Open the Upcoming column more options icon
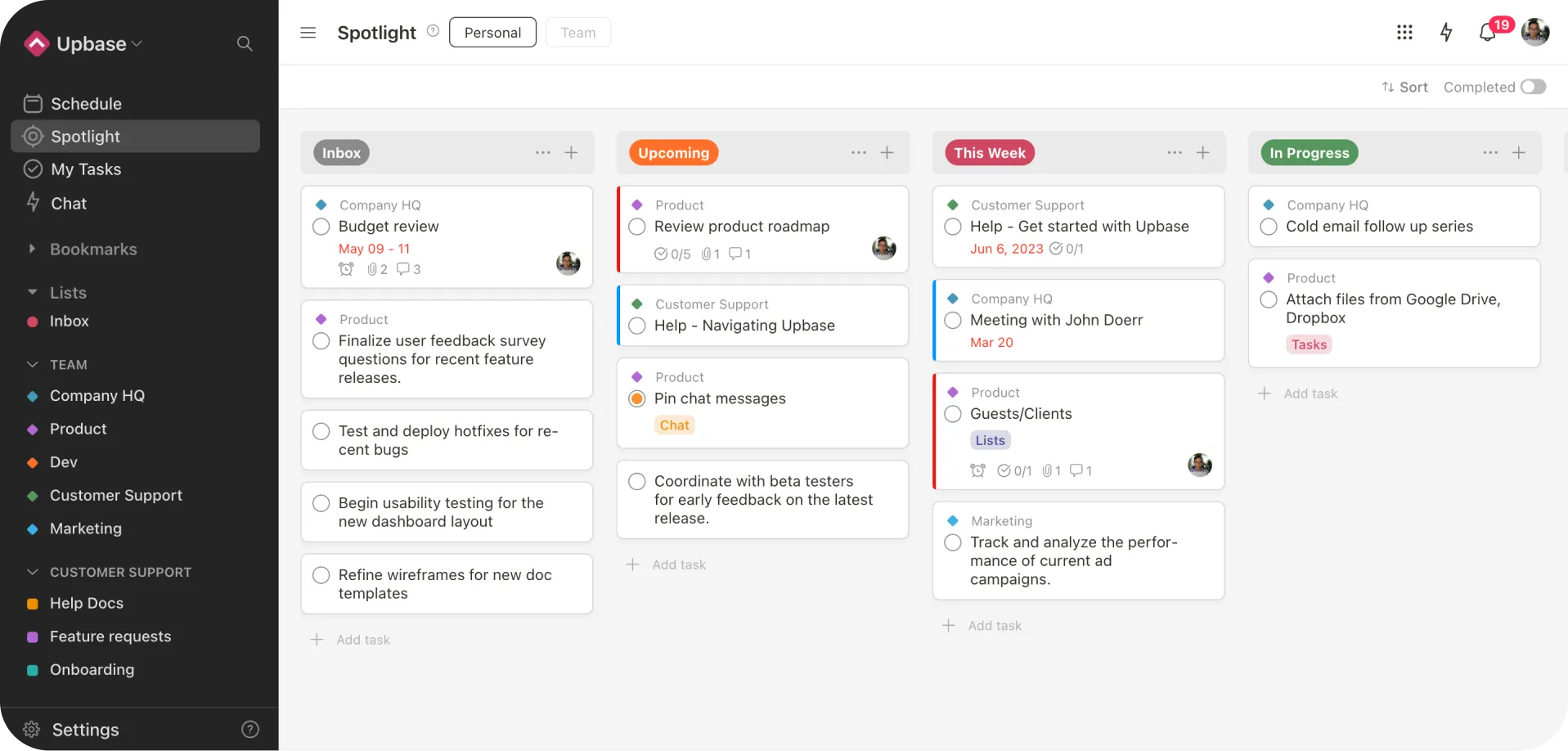 tap(858, 153)
